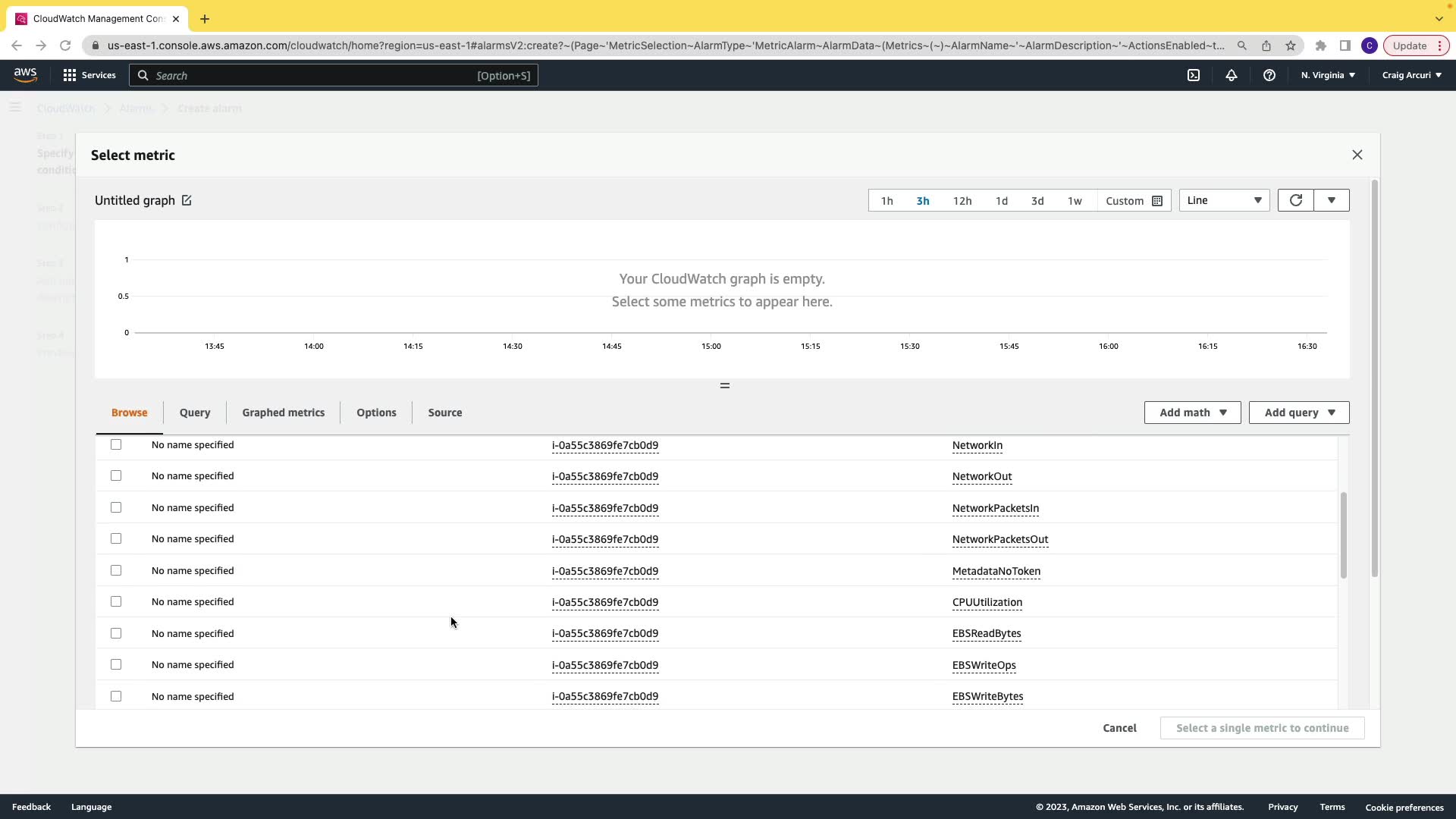Open the Source tab
This screenshot has height=819, width=1456.
pyautogui.click(x=444, y=413)
